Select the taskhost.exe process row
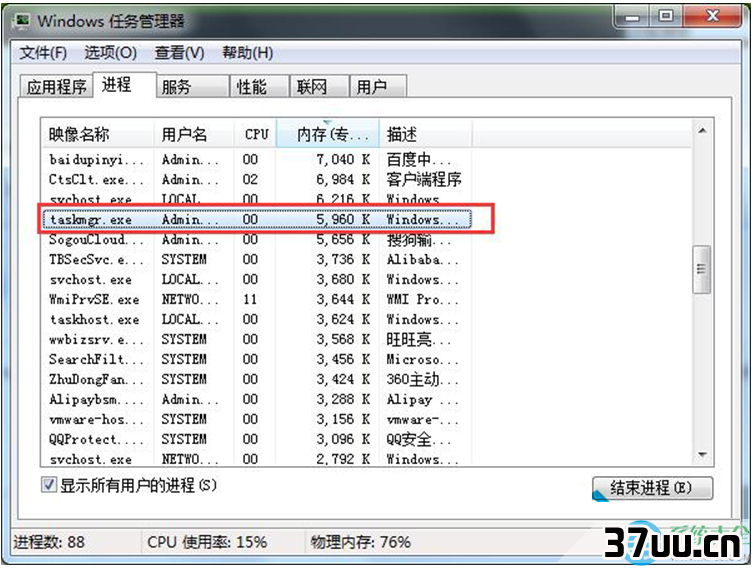753x568 pixels. (x=257, y=320)
